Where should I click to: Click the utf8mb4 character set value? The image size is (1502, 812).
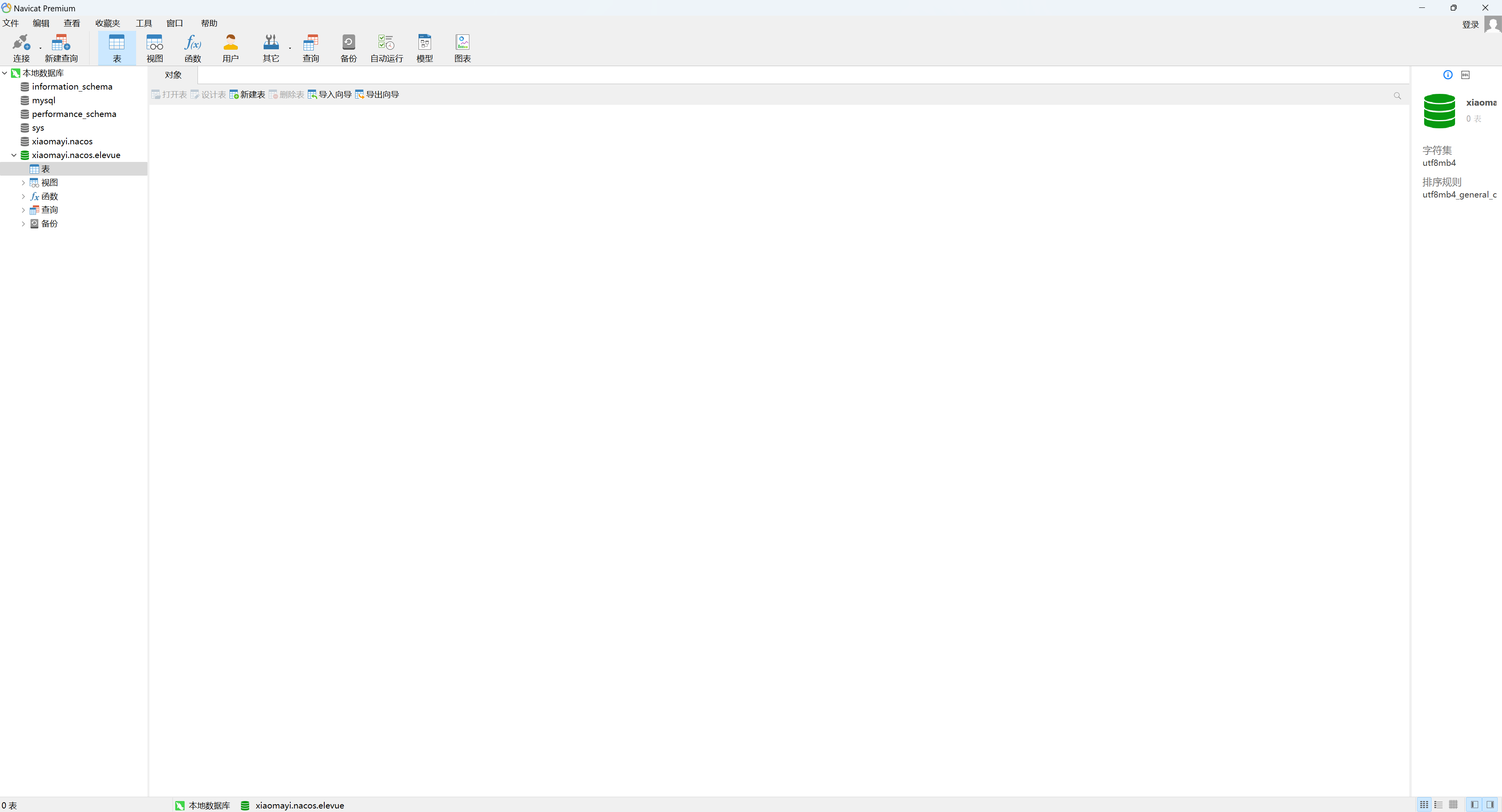click(x=1439, y=163)
